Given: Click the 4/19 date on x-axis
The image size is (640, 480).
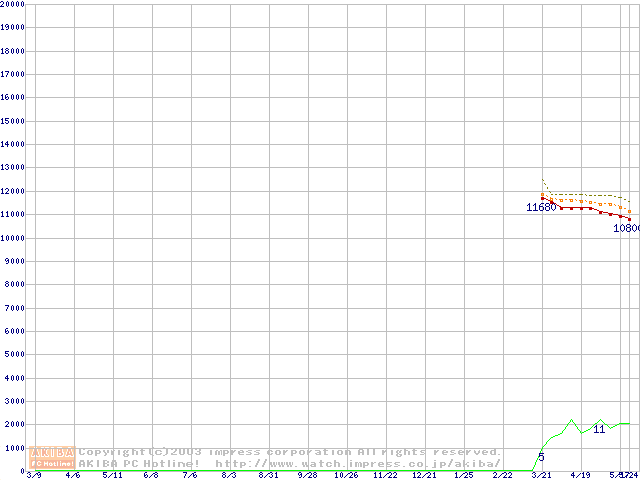Looking at the screenshot, I should [581, 476].
